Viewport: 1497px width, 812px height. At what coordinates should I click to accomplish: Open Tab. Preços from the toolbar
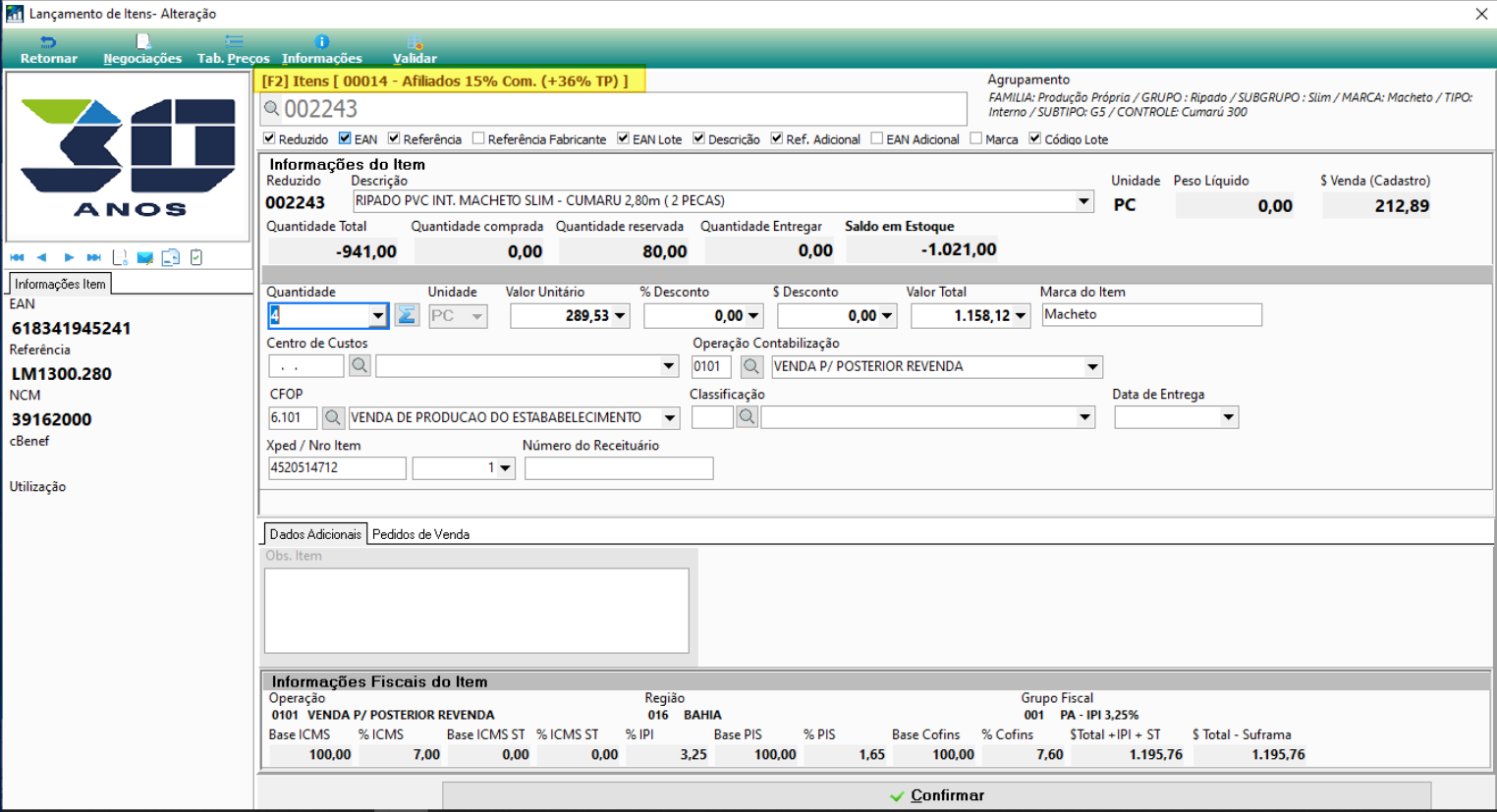[234, 49]
